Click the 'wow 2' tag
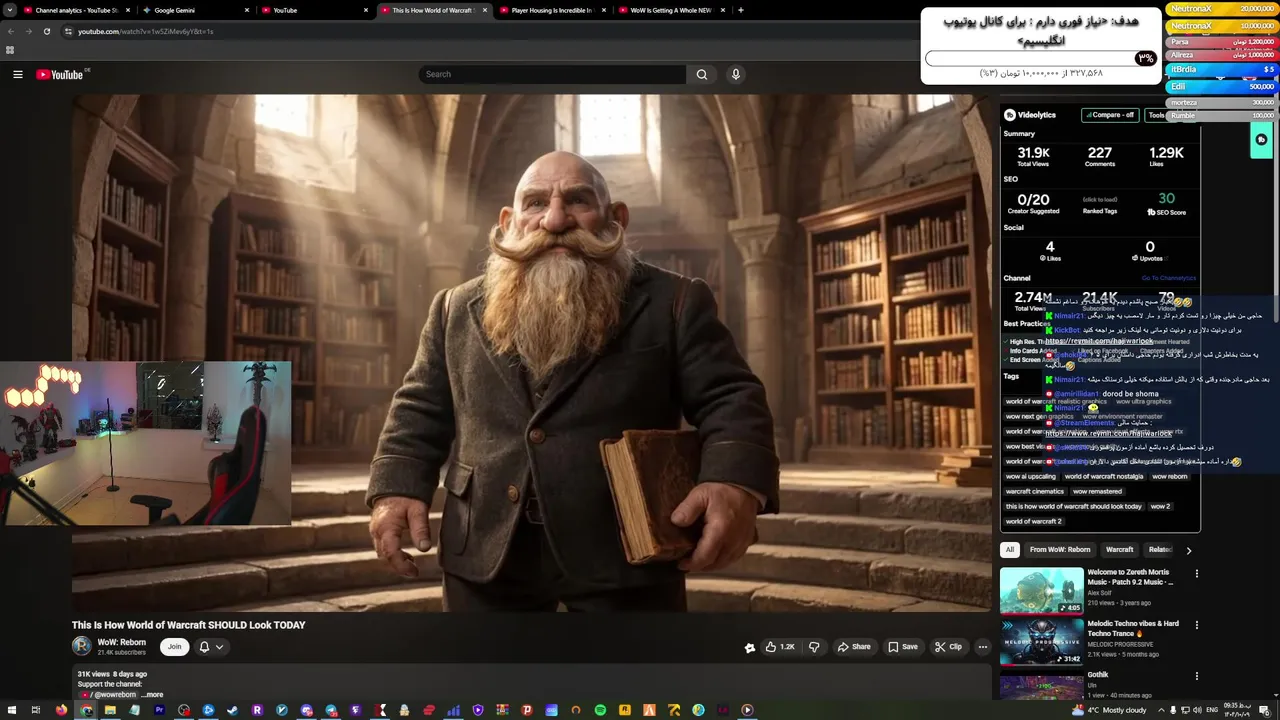The image size is (1280, 720). click(x=1160, y=506)
